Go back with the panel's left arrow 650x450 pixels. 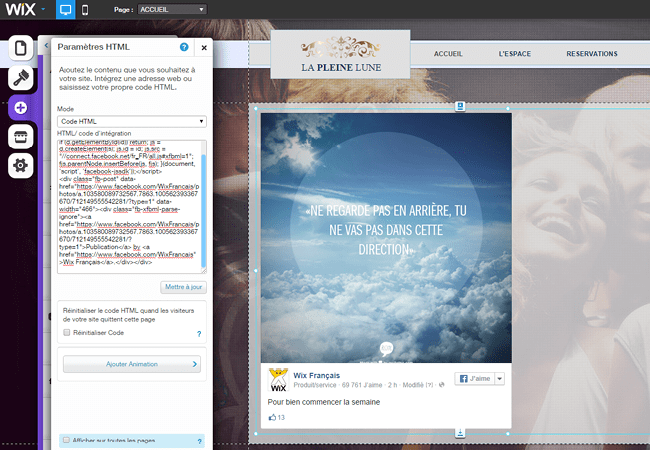(x=46, y=46)
